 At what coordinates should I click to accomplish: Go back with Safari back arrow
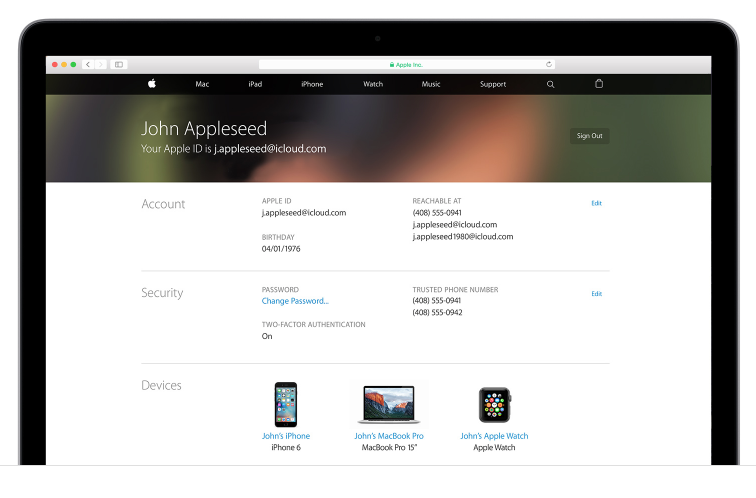coord(88,64)
